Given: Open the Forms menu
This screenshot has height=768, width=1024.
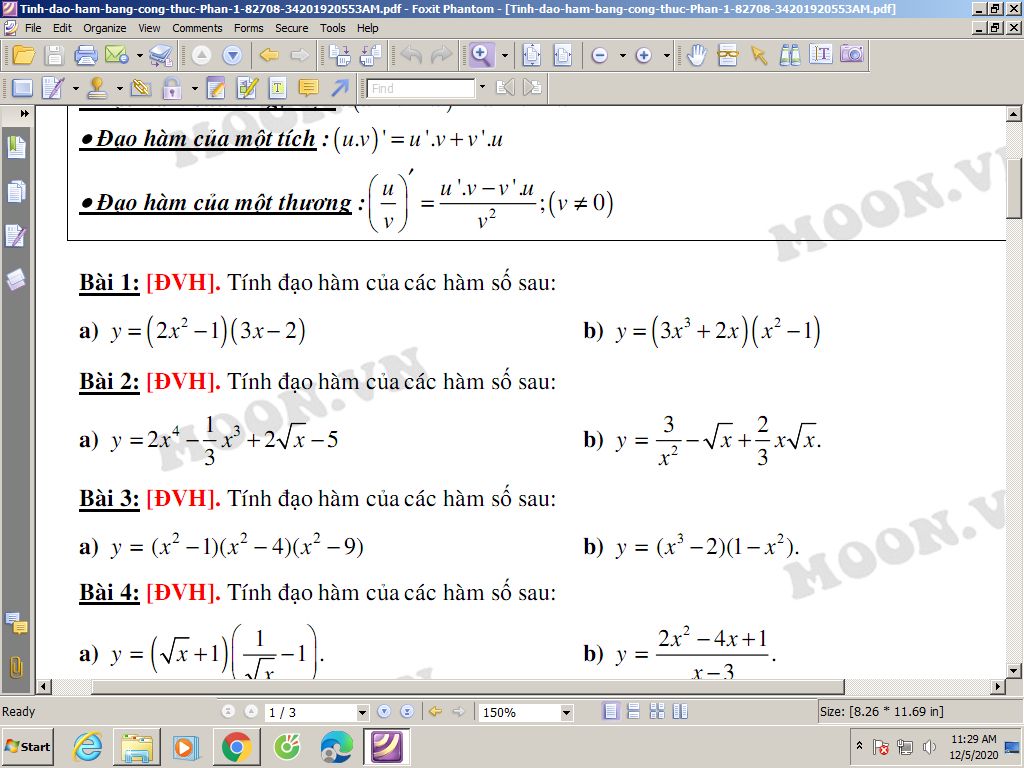Looking at the screenshot, I should click(x=248, y=28).
